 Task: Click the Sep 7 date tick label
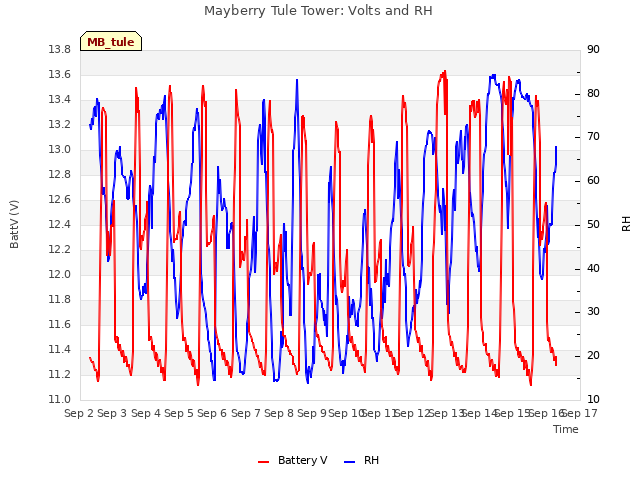(x=246, y=413)
